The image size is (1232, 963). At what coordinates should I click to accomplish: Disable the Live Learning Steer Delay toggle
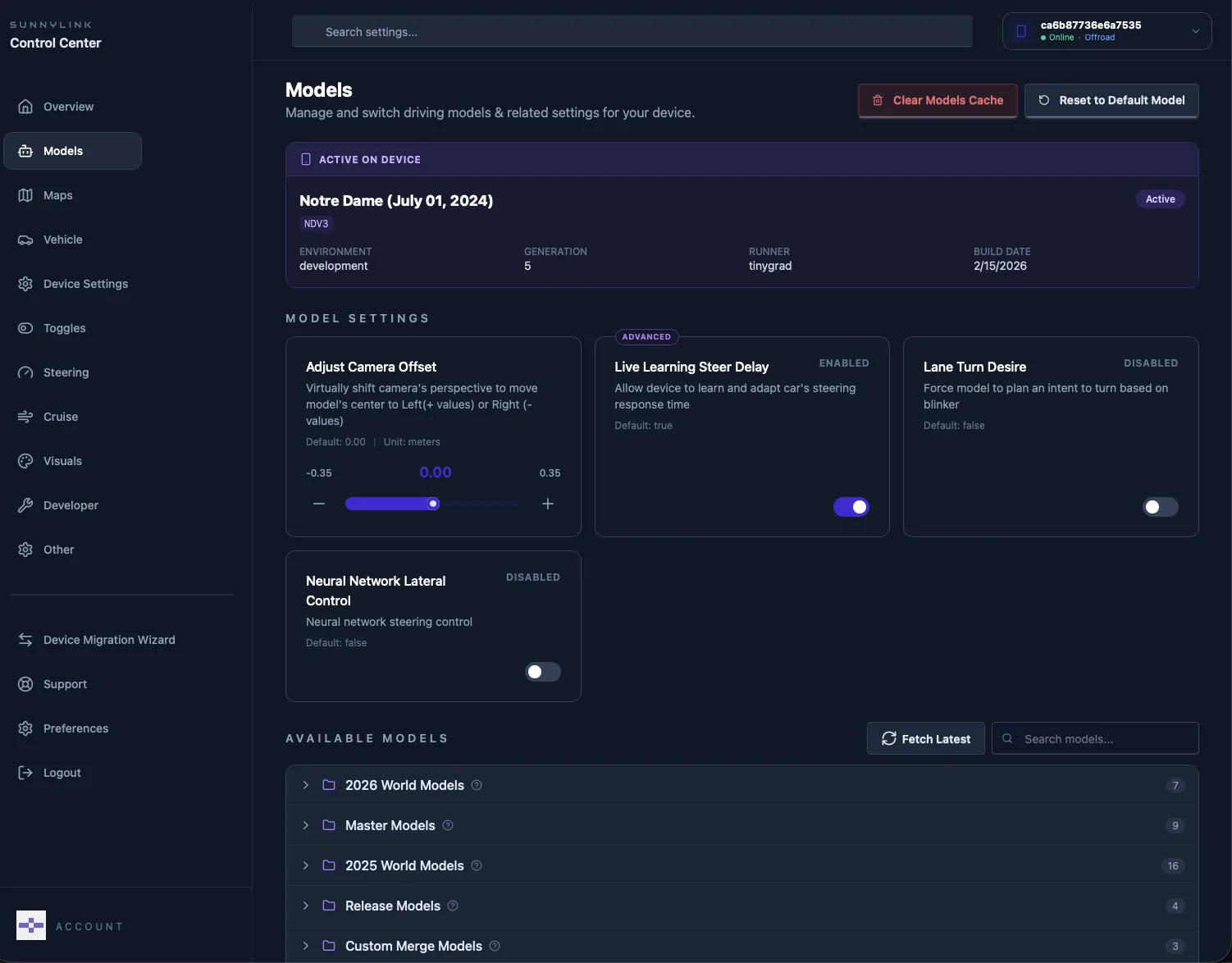click(x=851, y=507)
